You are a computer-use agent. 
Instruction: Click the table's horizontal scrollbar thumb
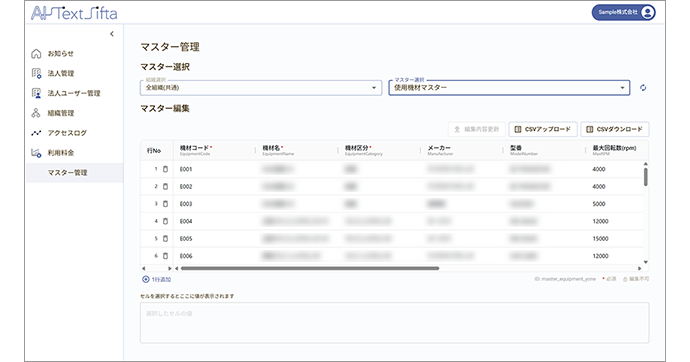pyautogui.click(x=310, y=268)
